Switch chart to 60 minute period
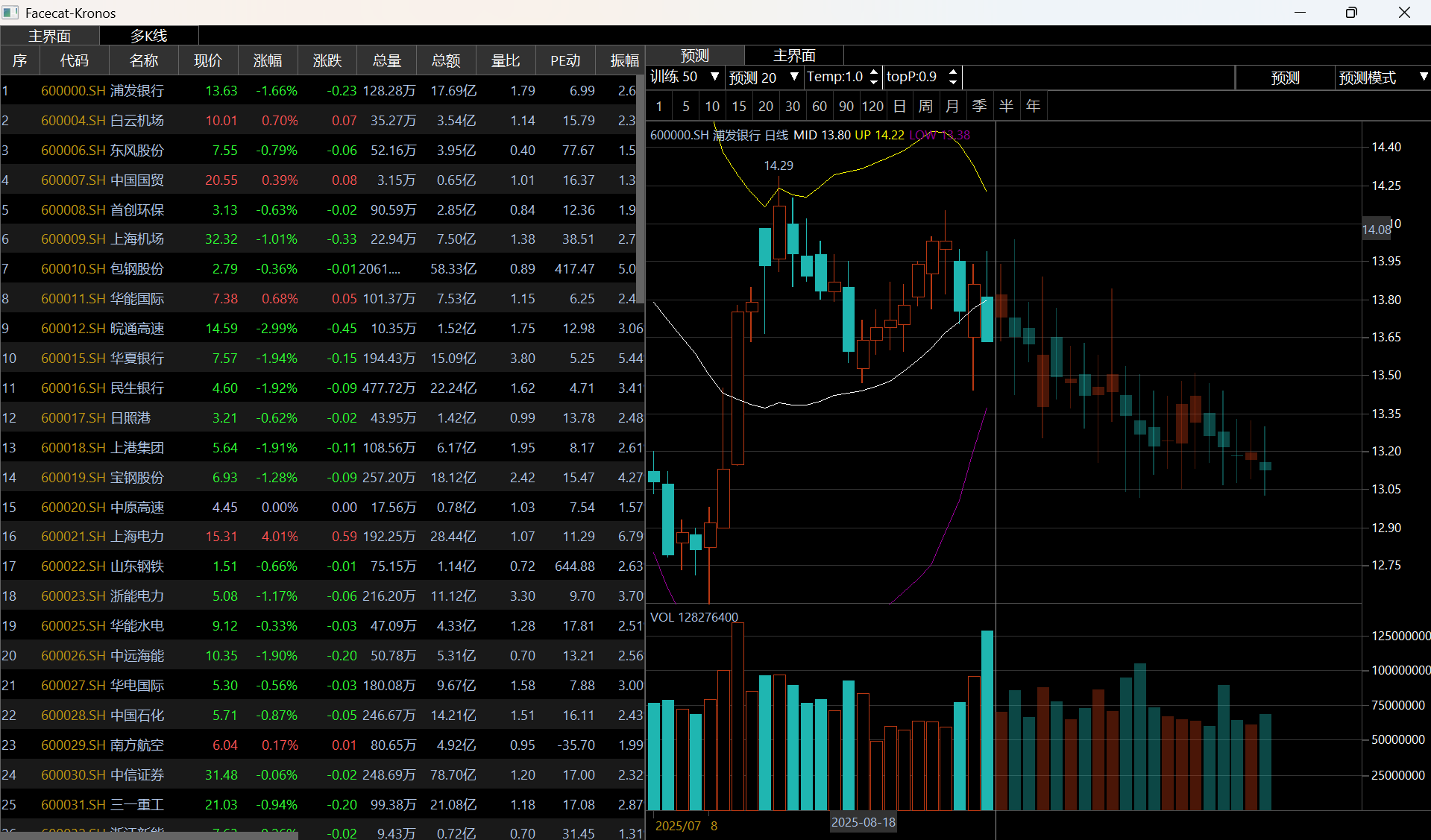The width and height of the screenshot is (1431, 840). [x=819, y=106]
